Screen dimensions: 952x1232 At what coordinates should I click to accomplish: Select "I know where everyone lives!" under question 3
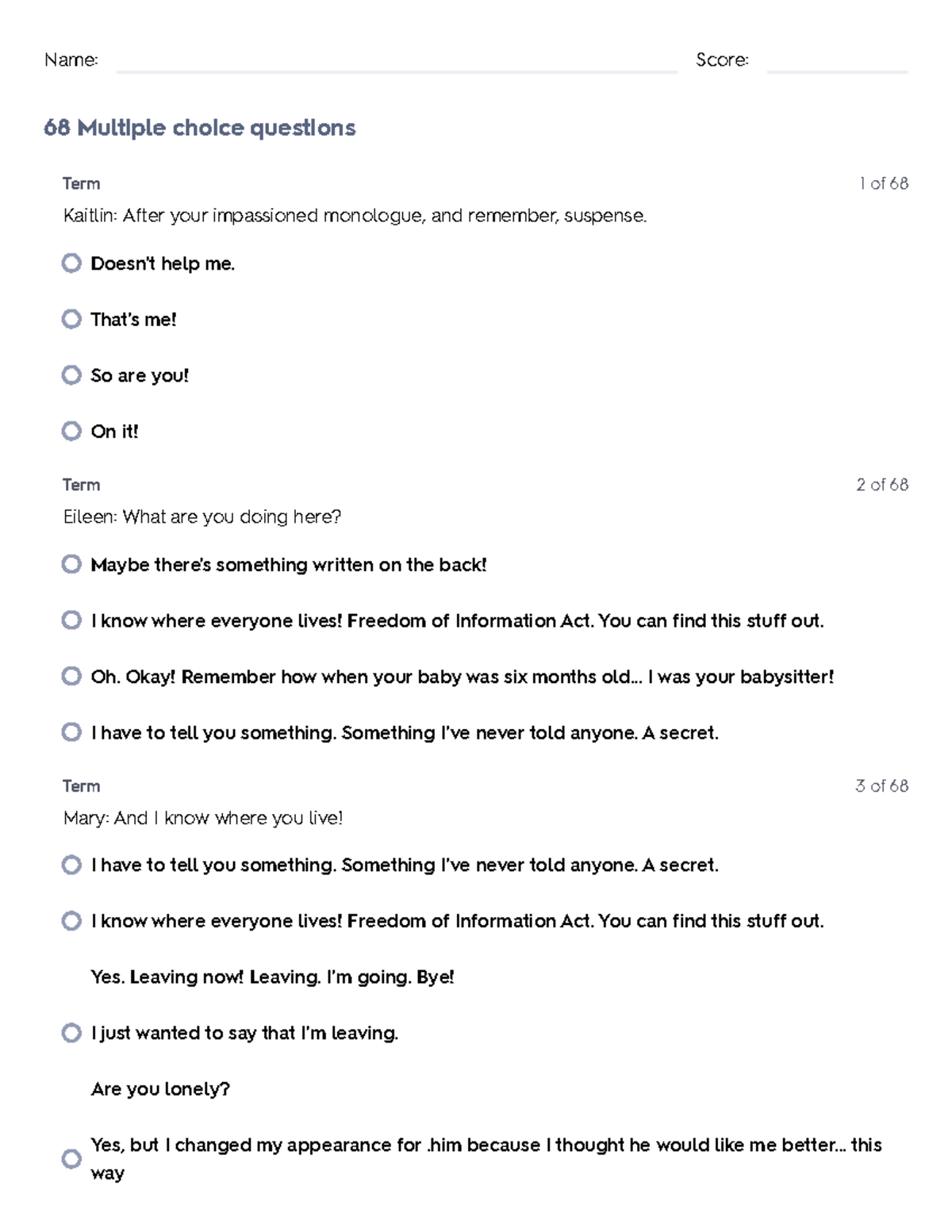(x=71, y=921)
